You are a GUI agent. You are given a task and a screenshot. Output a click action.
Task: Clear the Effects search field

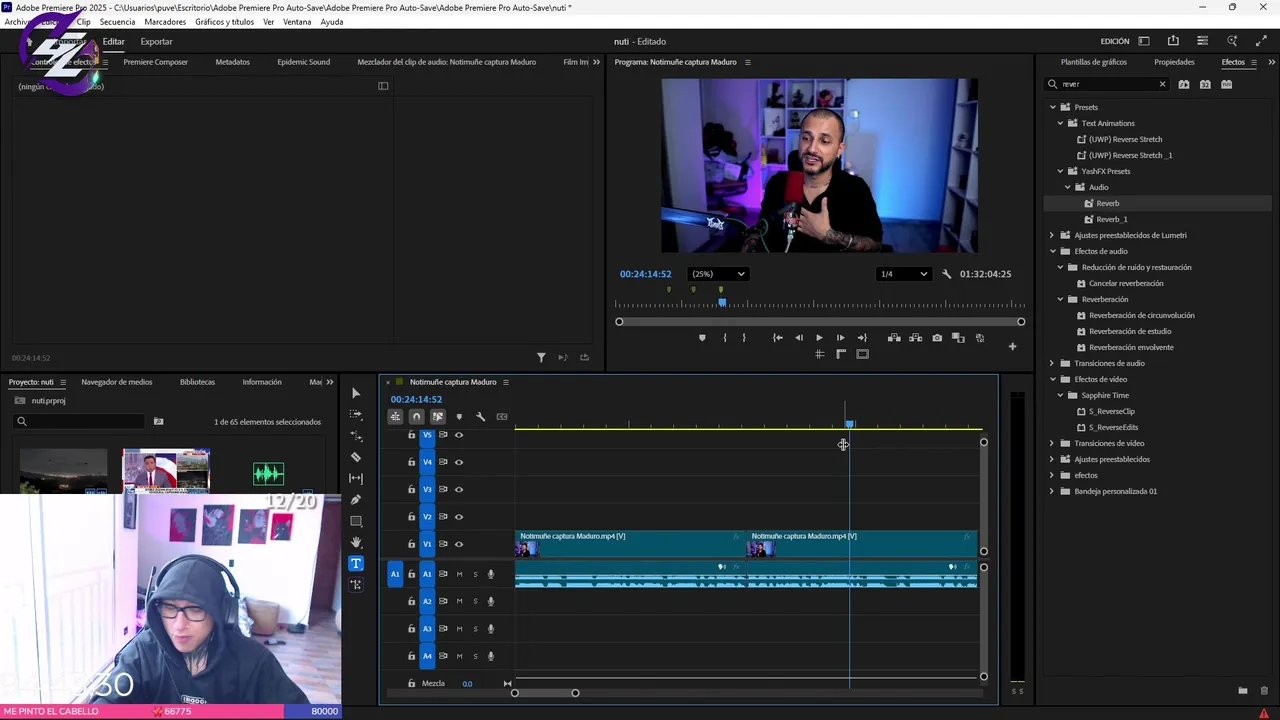coord(1162,84)
